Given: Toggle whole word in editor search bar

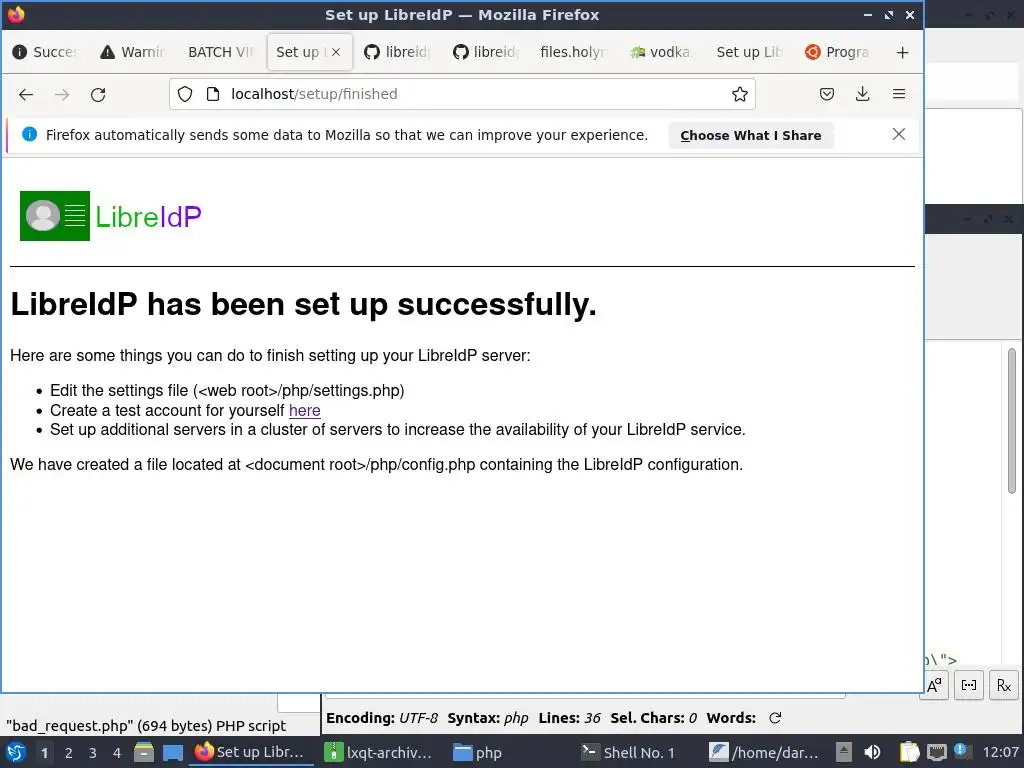Looking at the screenshot, I should (x=969, y=685).
